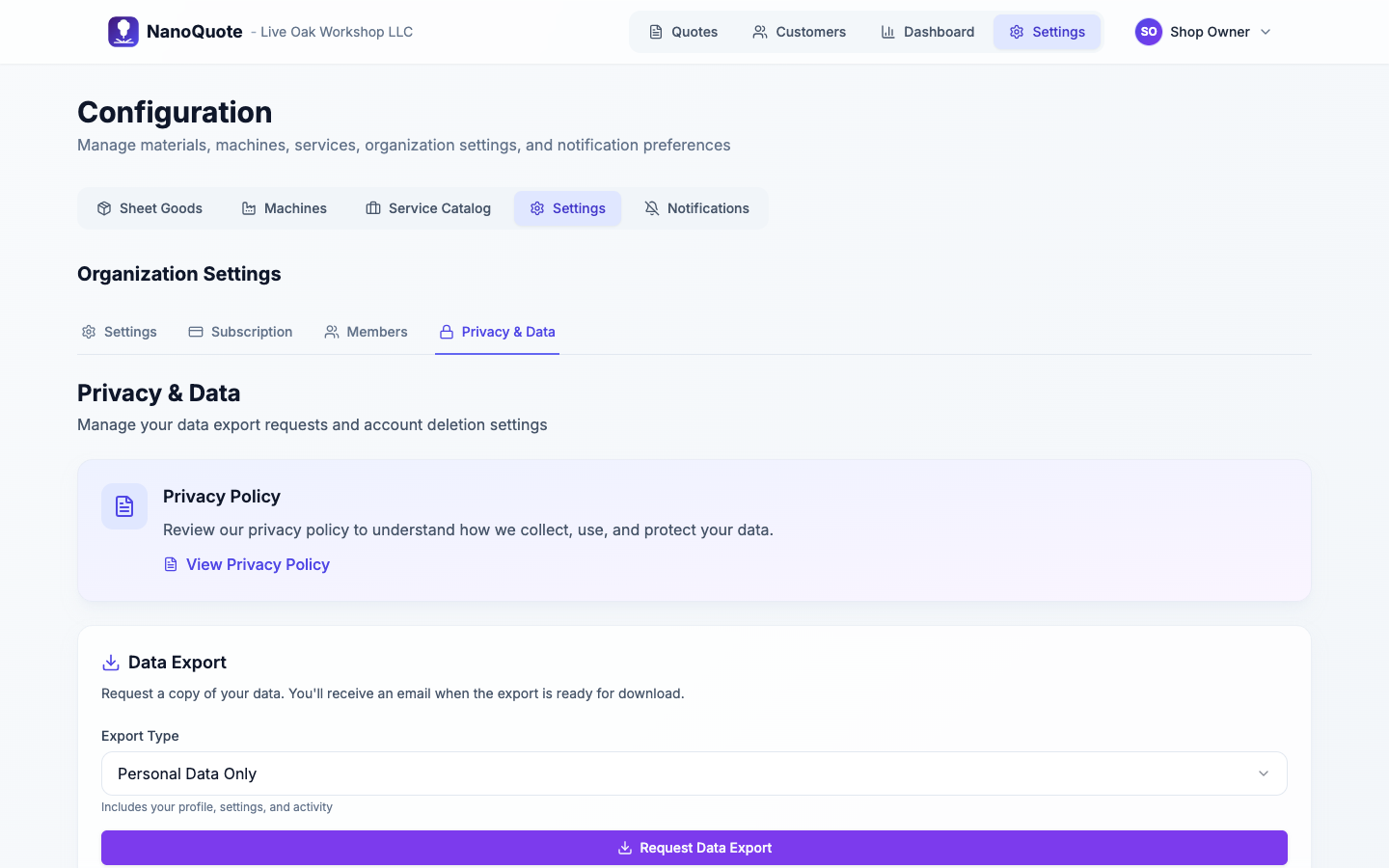Image resolution: width=1389 pixels, height=868 pixels.
Task: Click the SO avatar badge
Action: (1149, 31)
